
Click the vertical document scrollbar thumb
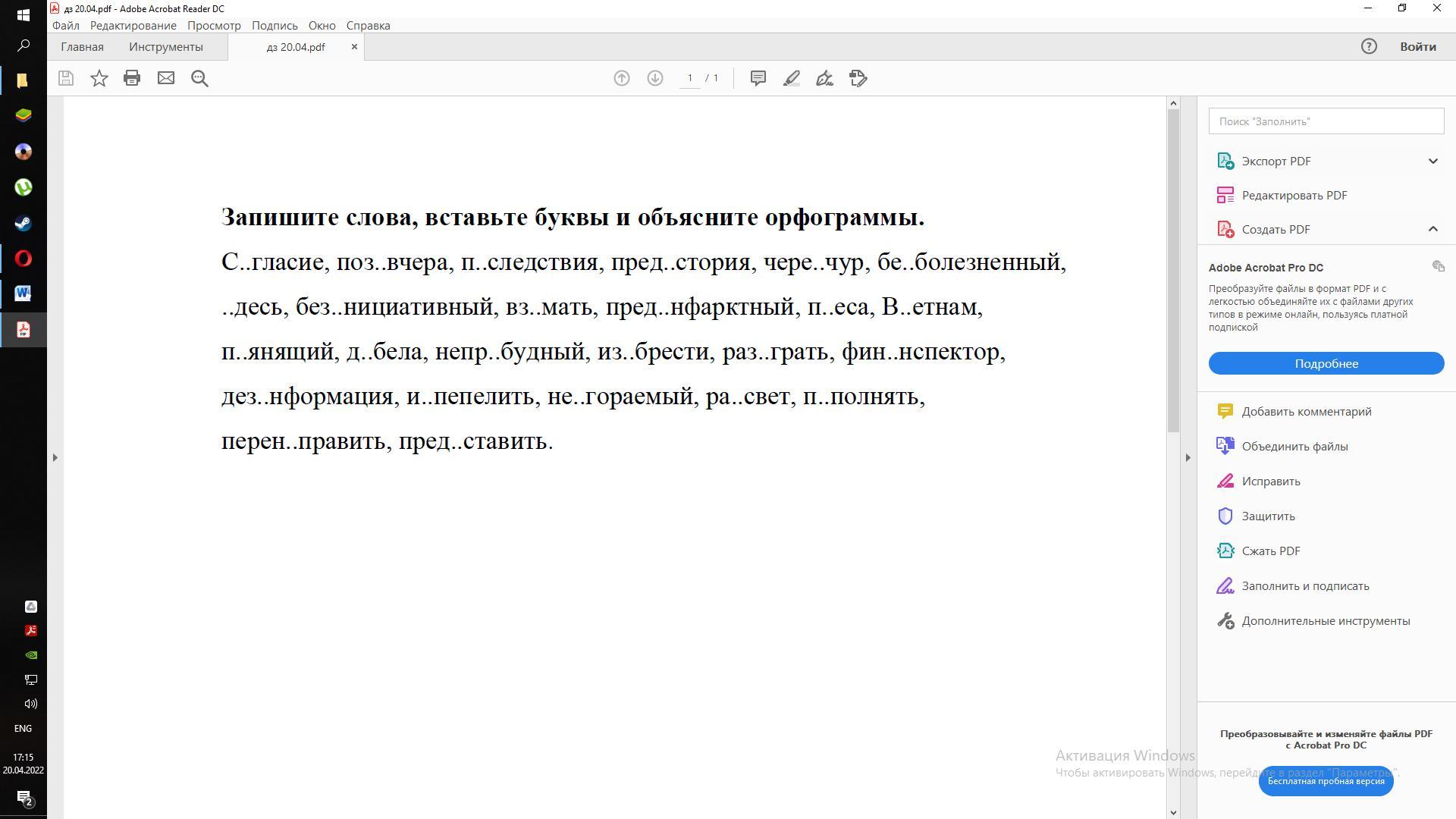click(1173, 270)
